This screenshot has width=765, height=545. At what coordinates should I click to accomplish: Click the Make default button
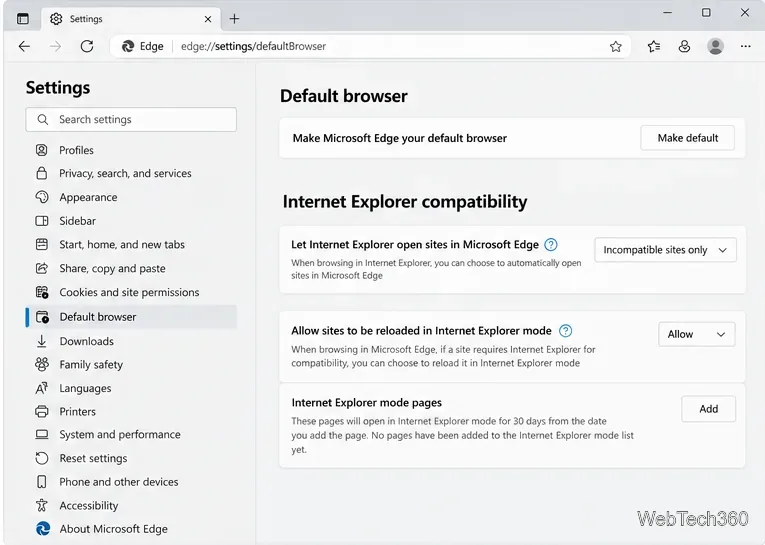(x=687, y=138)
